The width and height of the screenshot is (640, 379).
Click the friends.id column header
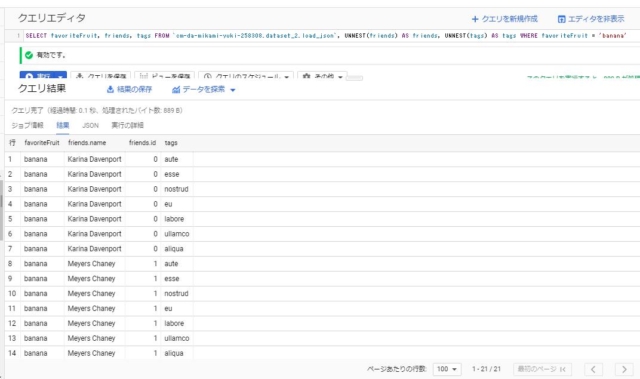[x=142, y=143]
